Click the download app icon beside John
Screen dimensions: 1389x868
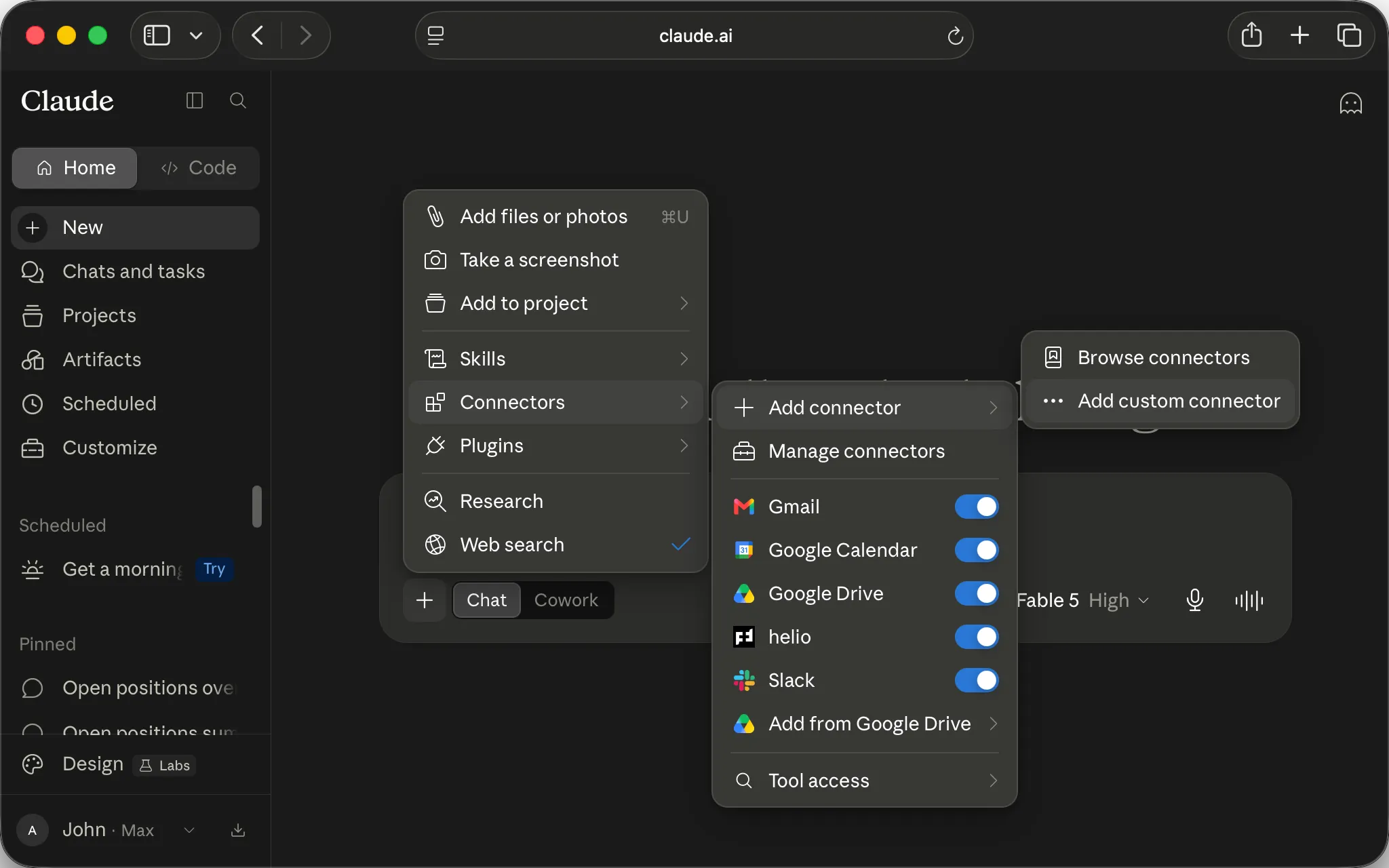(x=238, y=830)
